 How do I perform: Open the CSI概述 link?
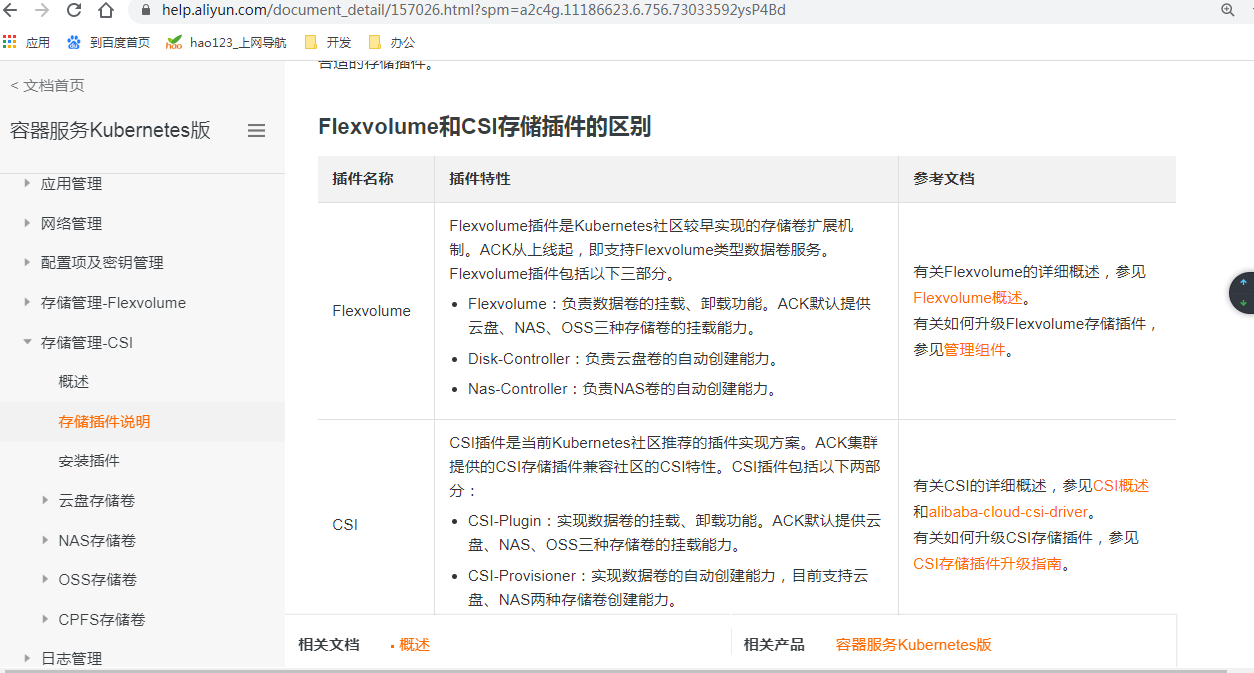coord(1121,485)
